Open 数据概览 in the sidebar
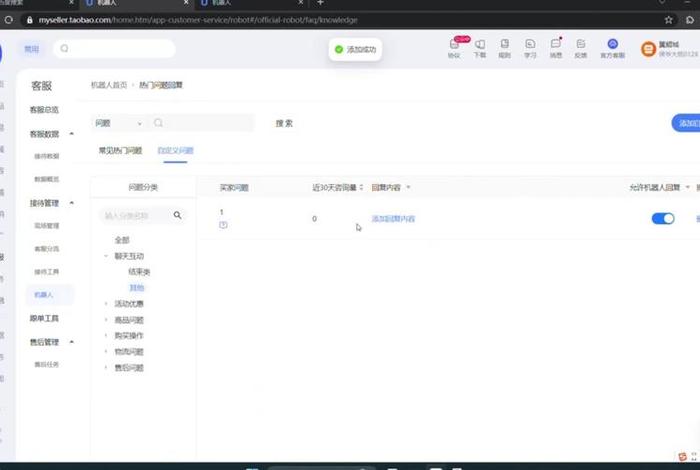The height and width of the screenshot is (470, 700). [x=46, y=179]
